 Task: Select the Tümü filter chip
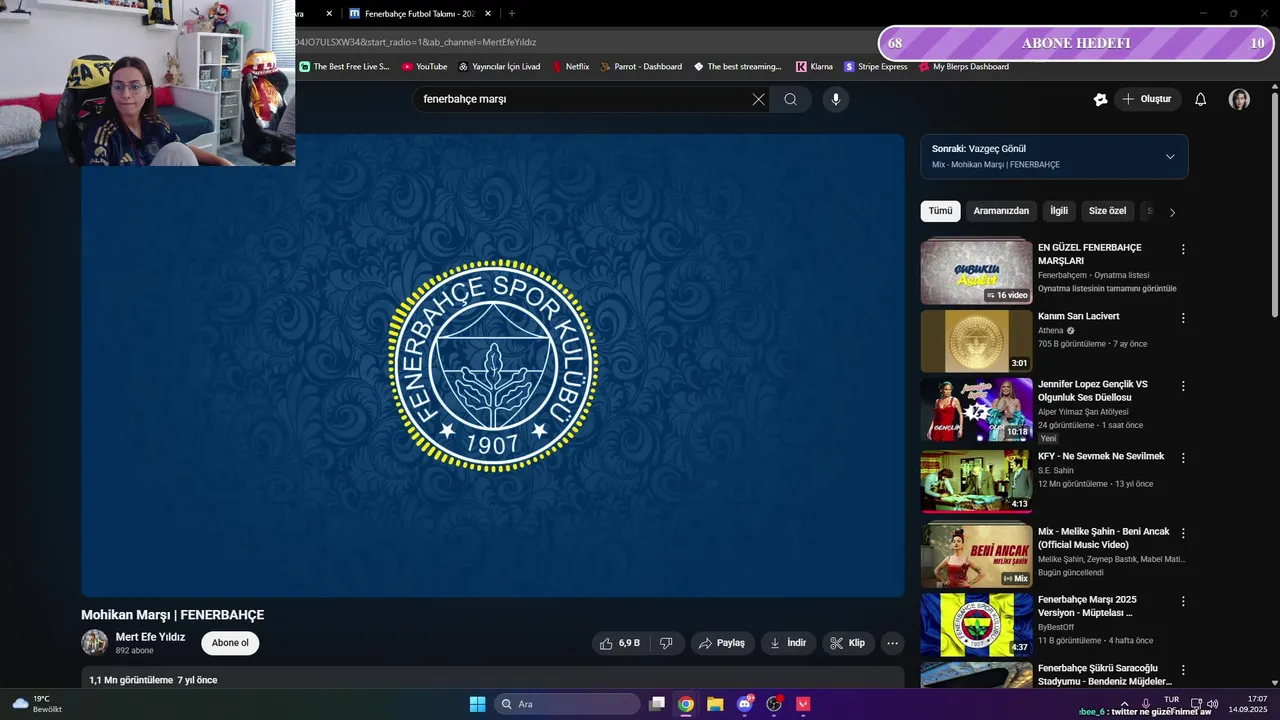coord(940,211)
